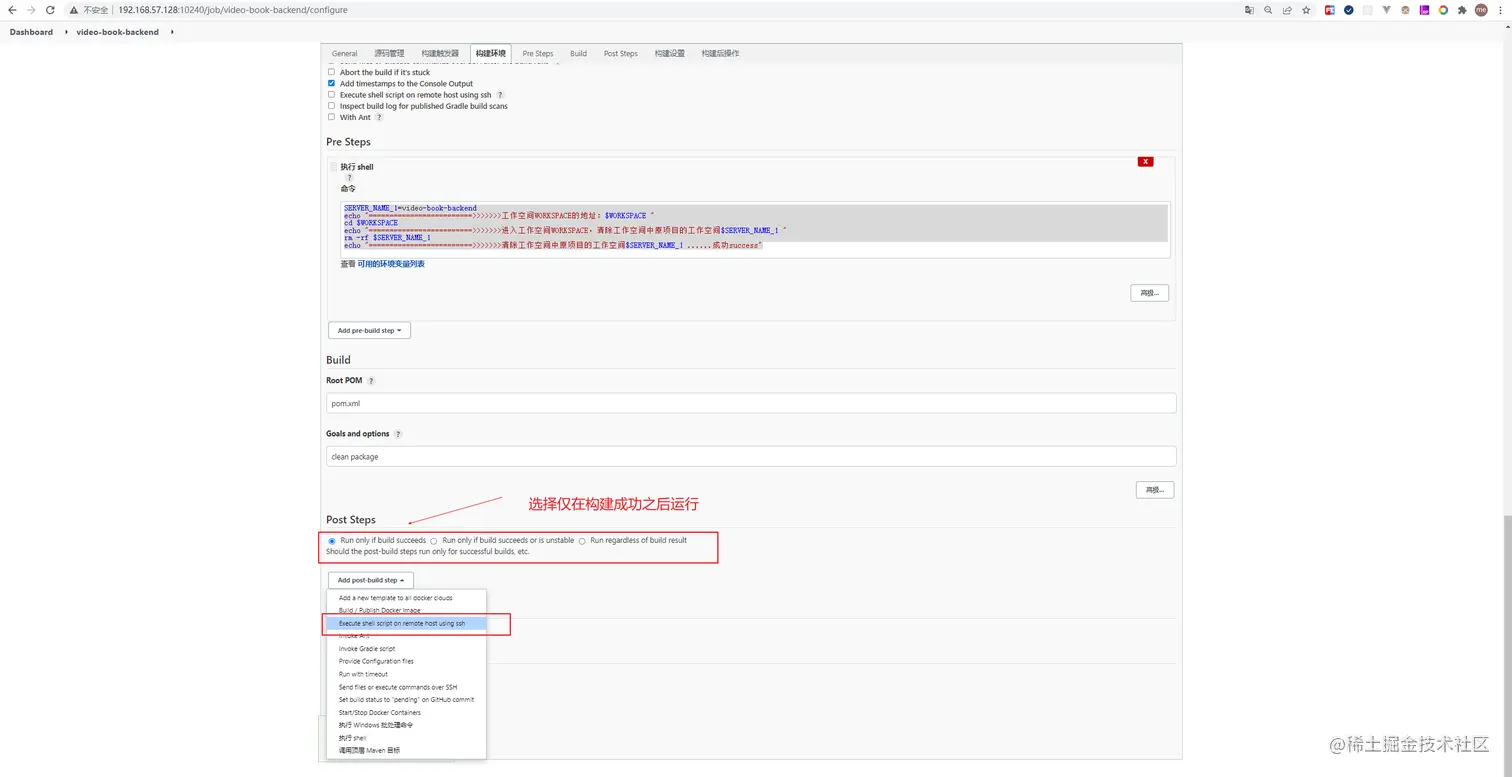The height and width of the screenshot is (777, 1512).
Task: Expand the Add pre-build step dropdown
Action: point(369,330)
